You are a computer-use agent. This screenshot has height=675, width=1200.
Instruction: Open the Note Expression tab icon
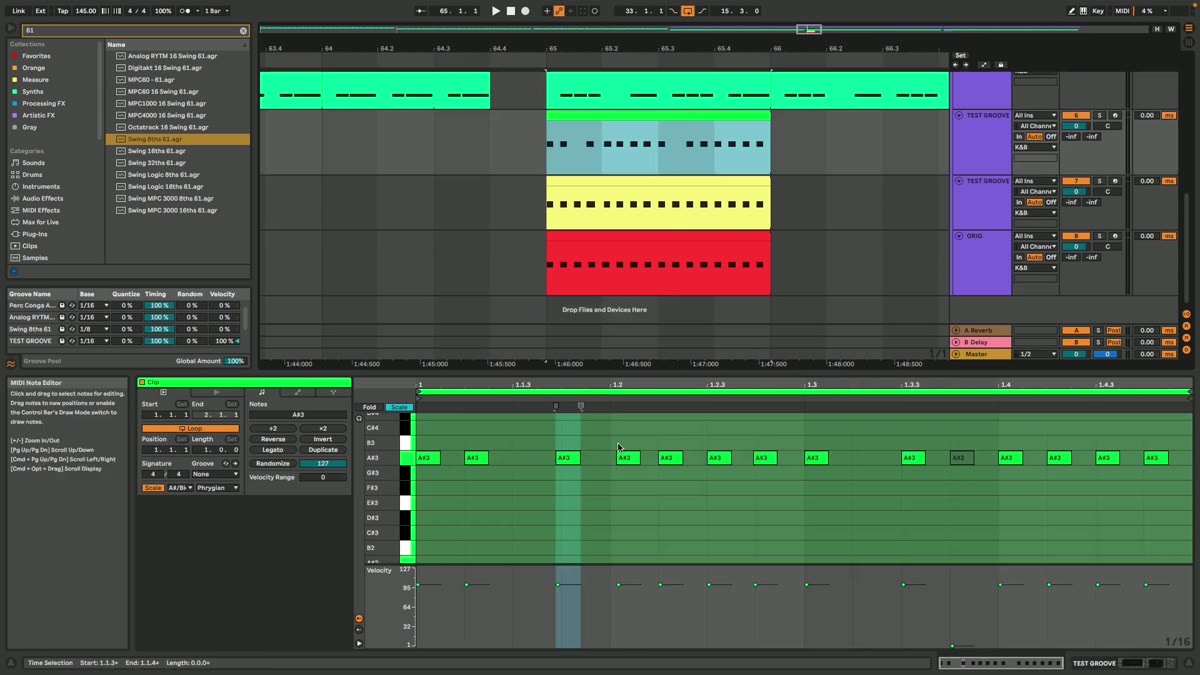(x=334, y=392)
